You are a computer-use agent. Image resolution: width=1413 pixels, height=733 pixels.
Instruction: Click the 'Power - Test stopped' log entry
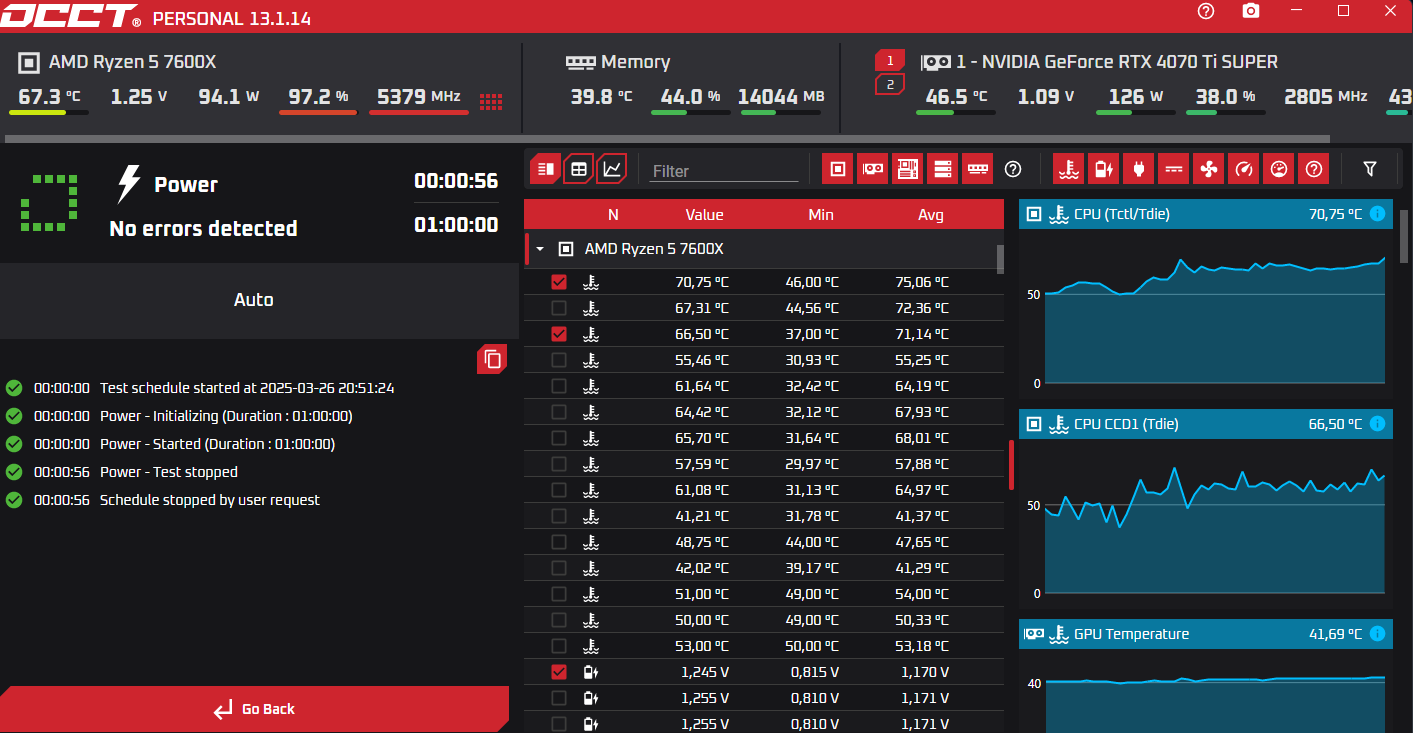pos(169,472)
